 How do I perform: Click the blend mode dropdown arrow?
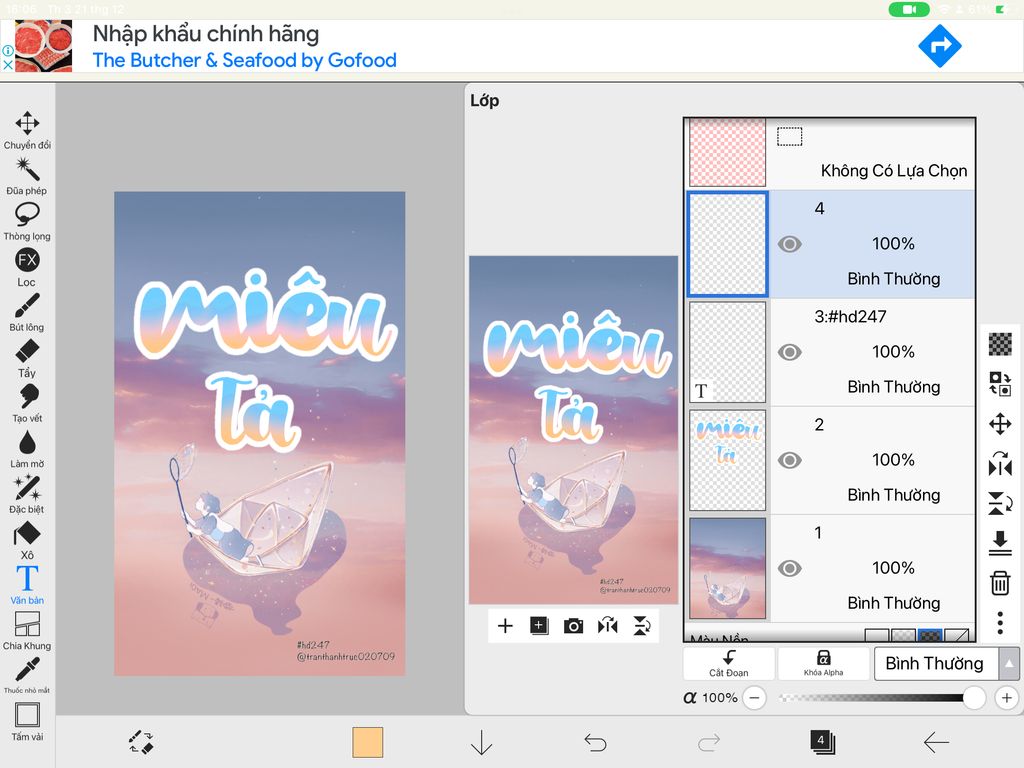click(1009, 664)
